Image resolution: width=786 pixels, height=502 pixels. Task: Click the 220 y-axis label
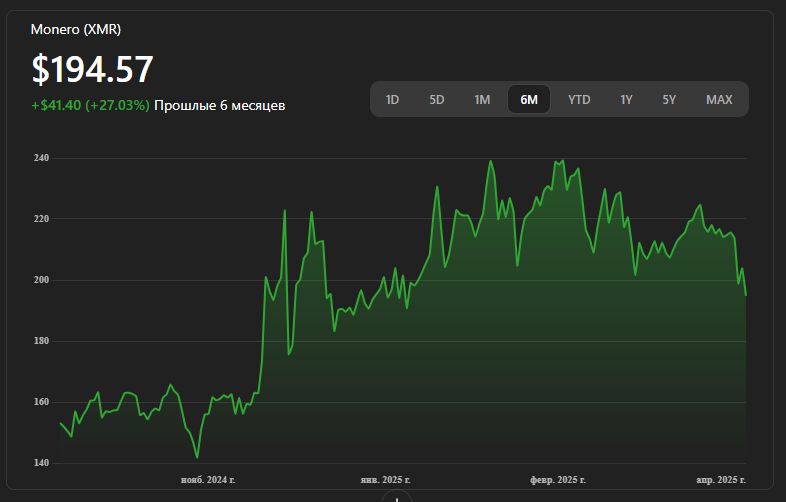tap(42, 219)
